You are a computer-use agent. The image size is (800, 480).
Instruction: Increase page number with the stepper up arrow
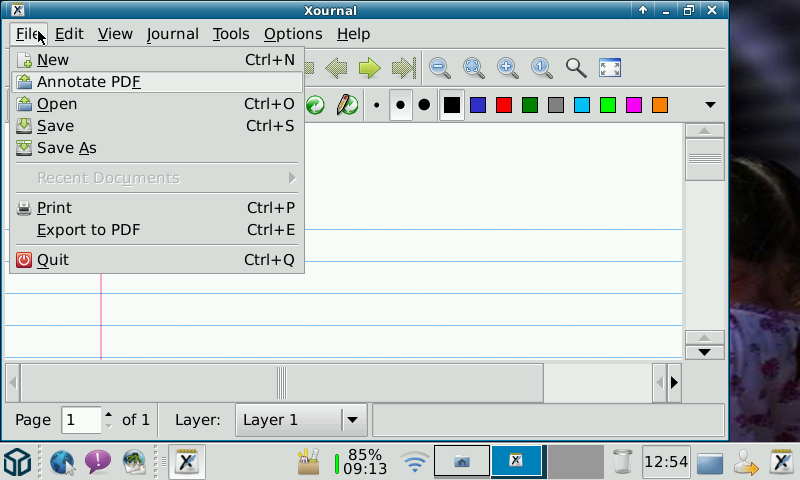tap(109, 414)
